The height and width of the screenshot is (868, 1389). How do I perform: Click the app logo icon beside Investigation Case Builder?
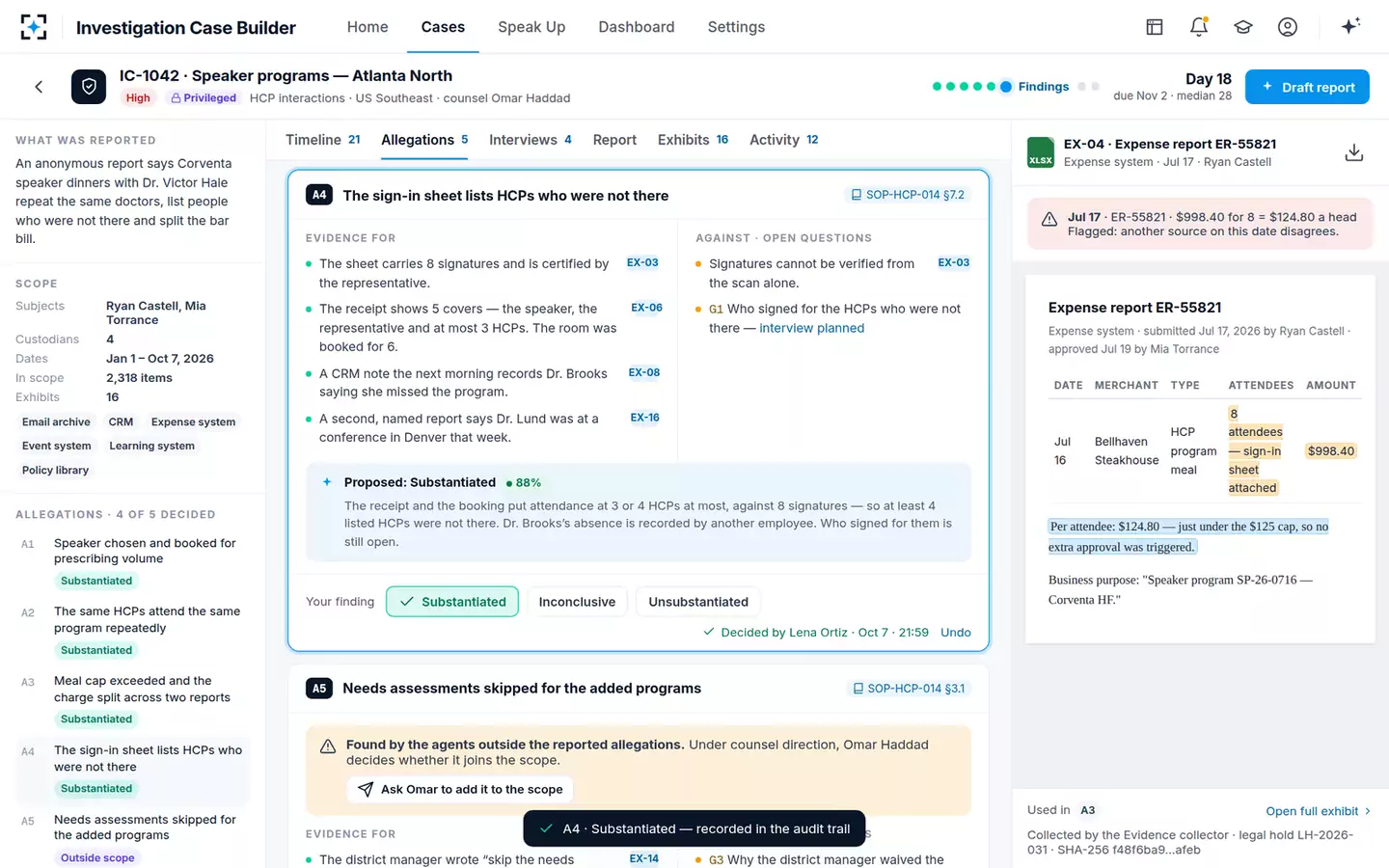coord(34,27)
